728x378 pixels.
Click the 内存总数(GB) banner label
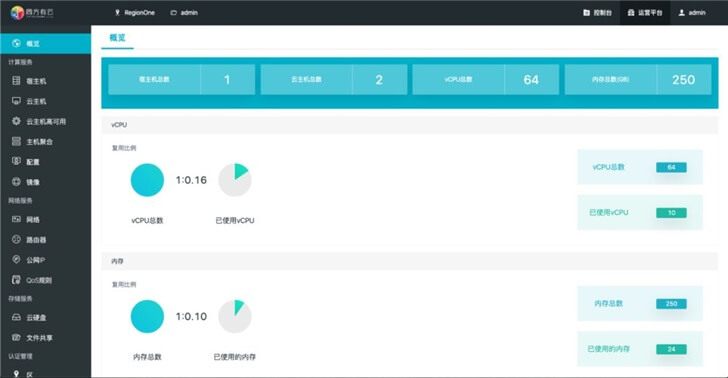611,79
